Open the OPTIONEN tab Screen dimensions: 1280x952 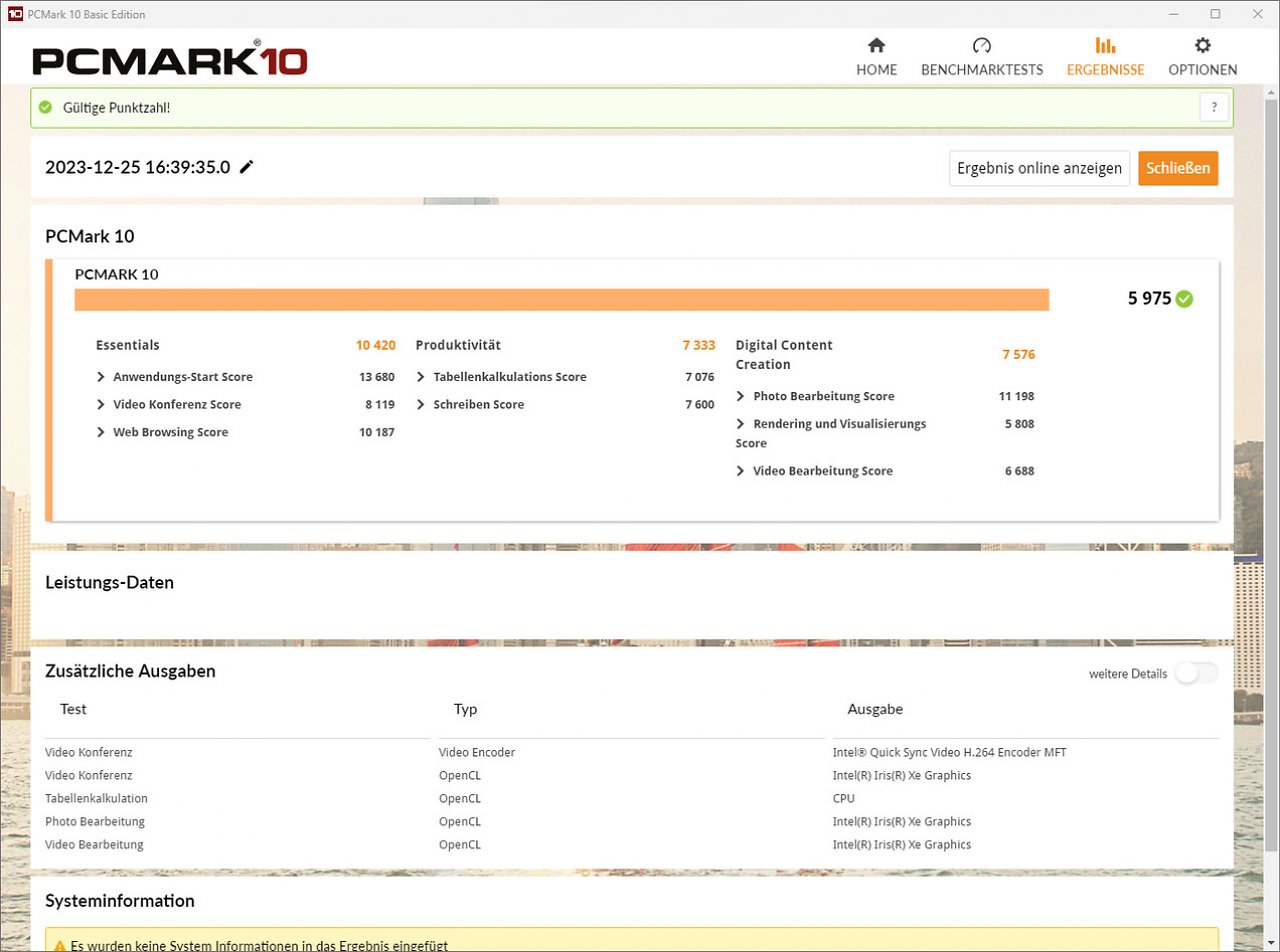pyautogui.click(x=1202, y=57)
